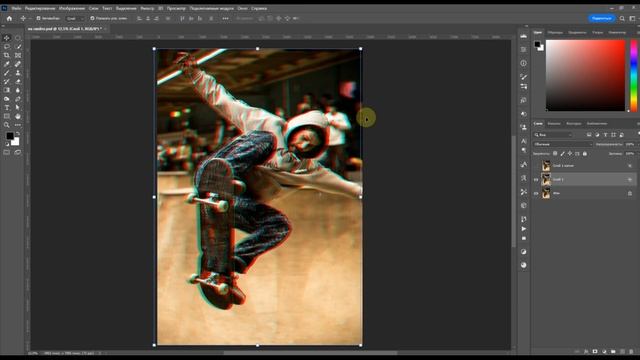This screenshot has height=360, width=640.
Task: Select the Brush tool
Action: coord(7,73)
